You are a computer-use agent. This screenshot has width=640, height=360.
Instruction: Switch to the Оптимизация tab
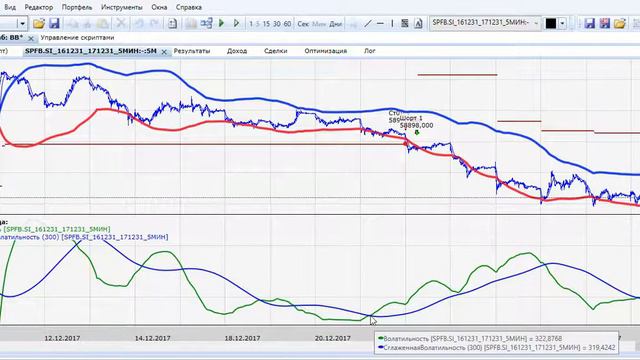[x=326, y=51]
